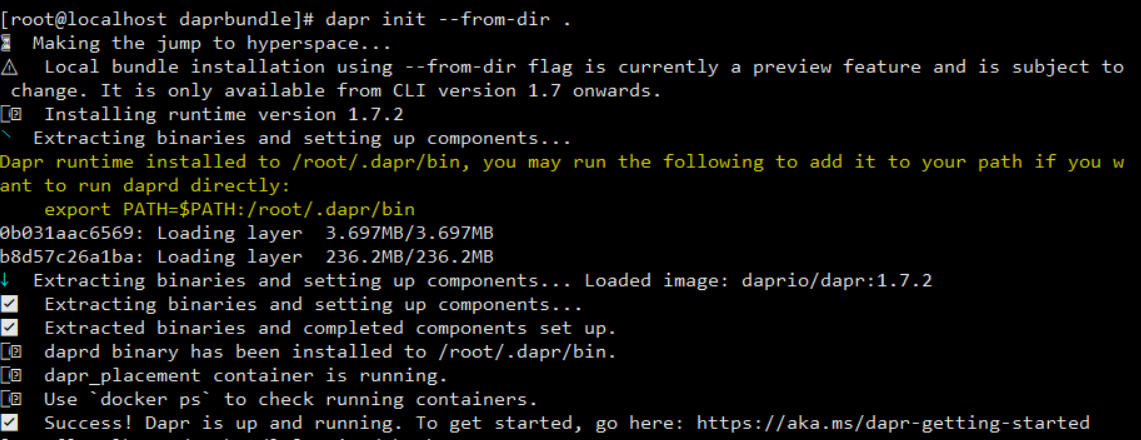Click the hourglass icon before 'Making the jump'
Image resolution: width=1141 pixels, height=440 pixels.
pyautogui.click(x=7, y=44)
